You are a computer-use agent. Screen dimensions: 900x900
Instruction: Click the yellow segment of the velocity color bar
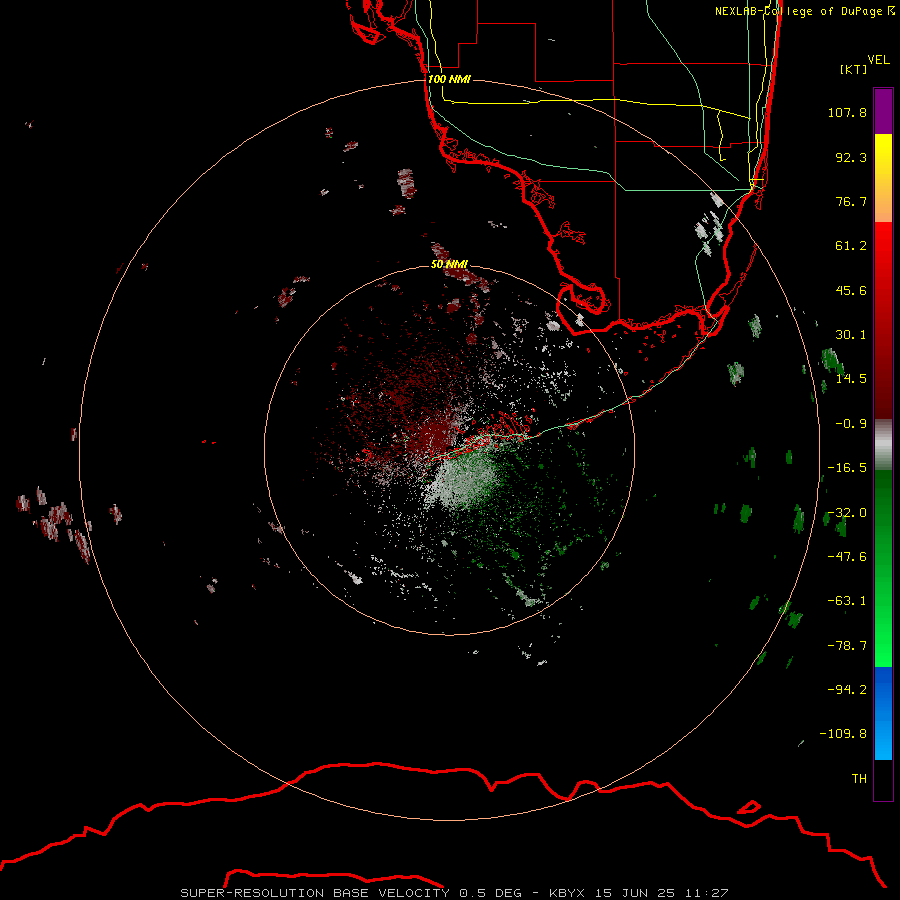tap(883, 178)
